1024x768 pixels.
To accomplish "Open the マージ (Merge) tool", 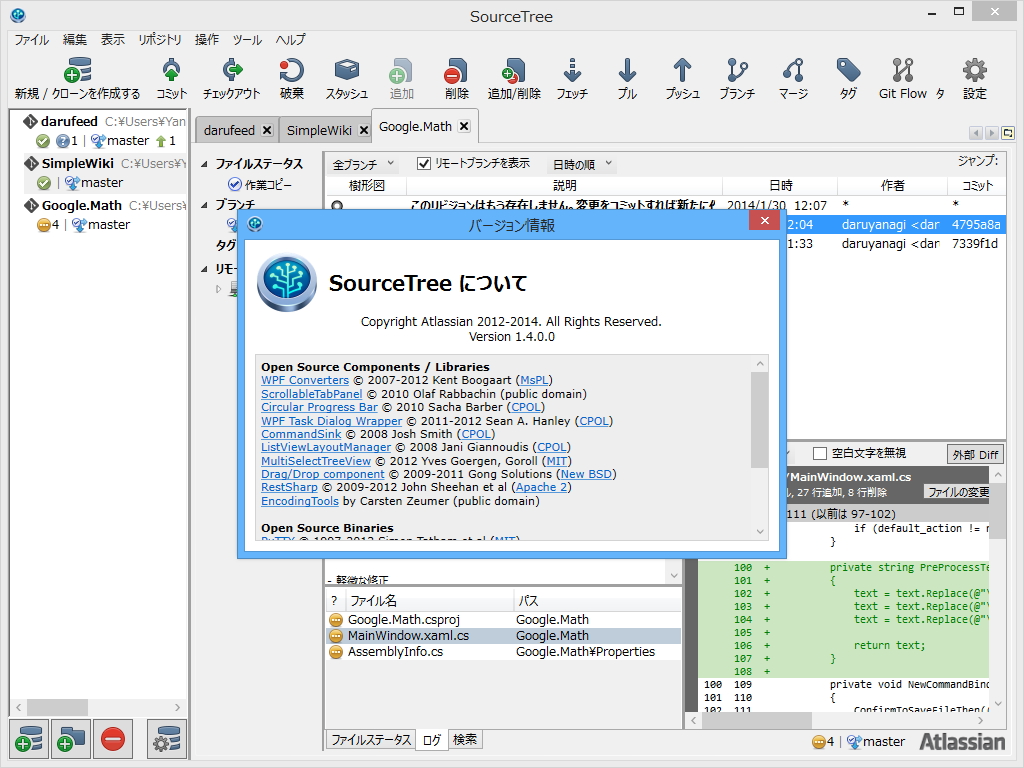I will point(793,78).
